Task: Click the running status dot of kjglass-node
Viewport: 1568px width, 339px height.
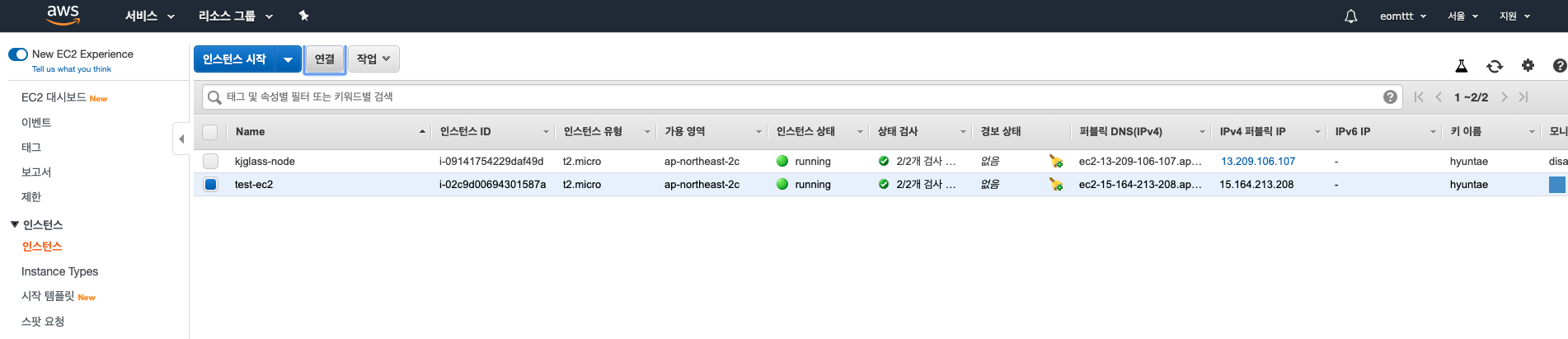Action: [x=782, y=161]
